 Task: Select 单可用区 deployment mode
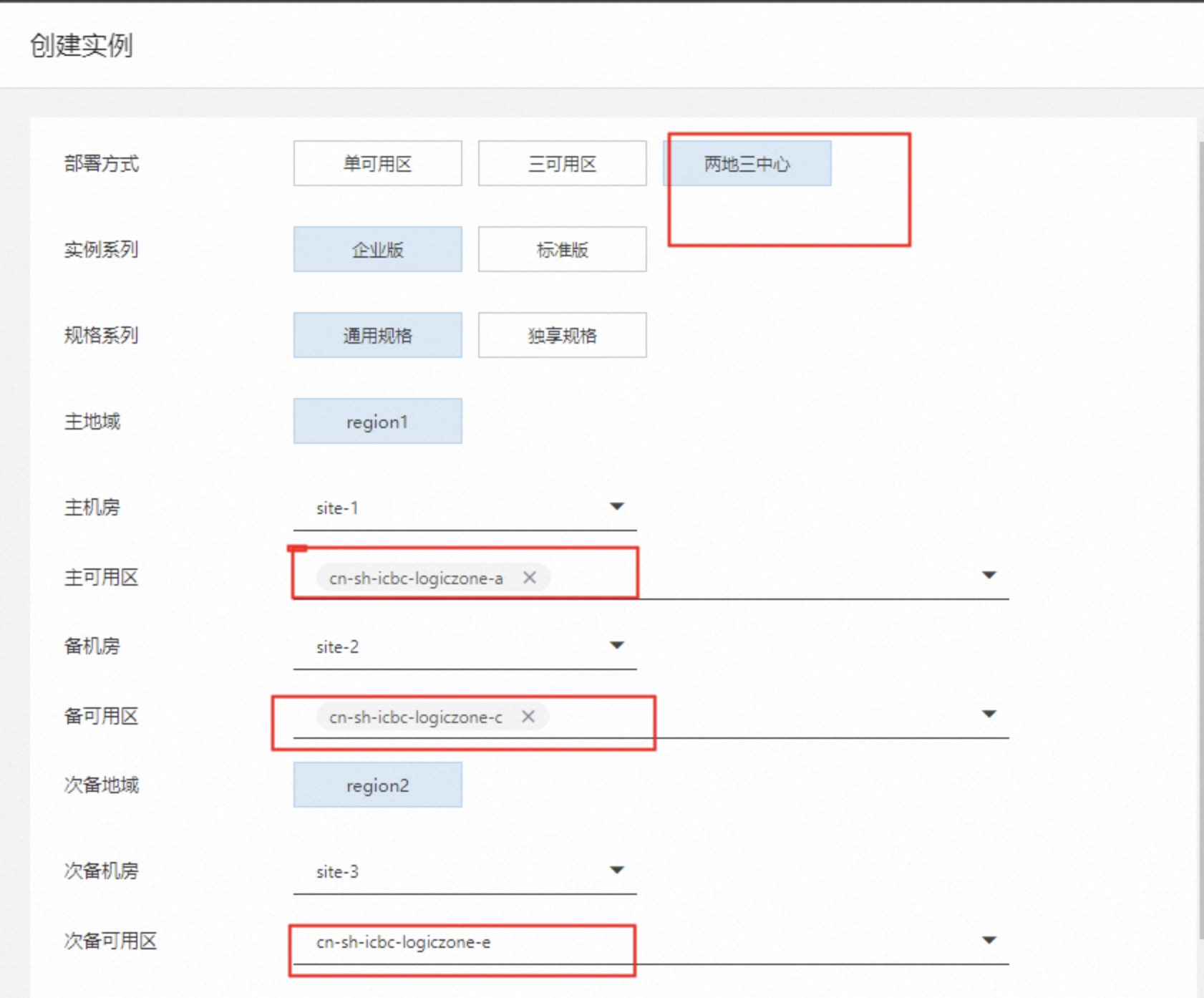pos(377,164)
